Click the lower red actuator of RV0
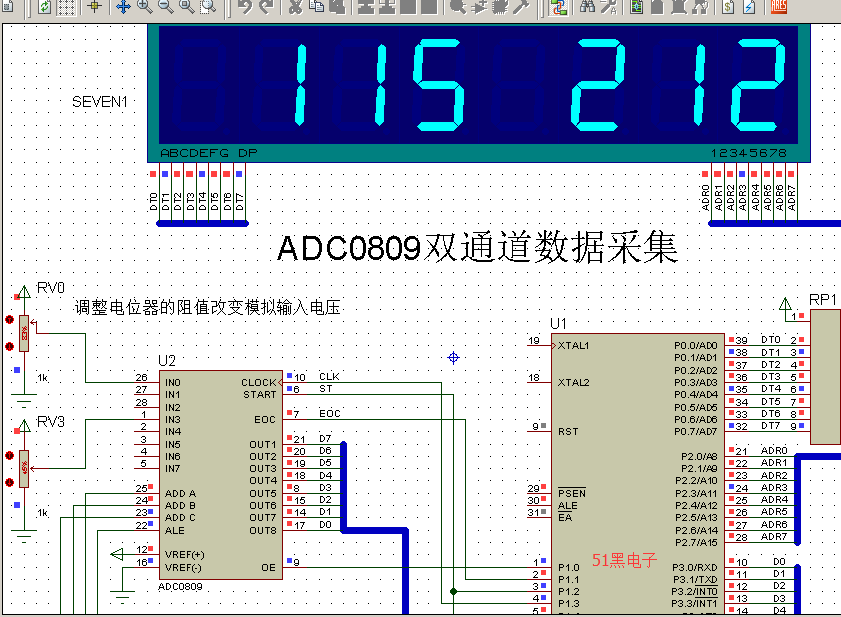The image size is (841, 617). tap(9, 346)
